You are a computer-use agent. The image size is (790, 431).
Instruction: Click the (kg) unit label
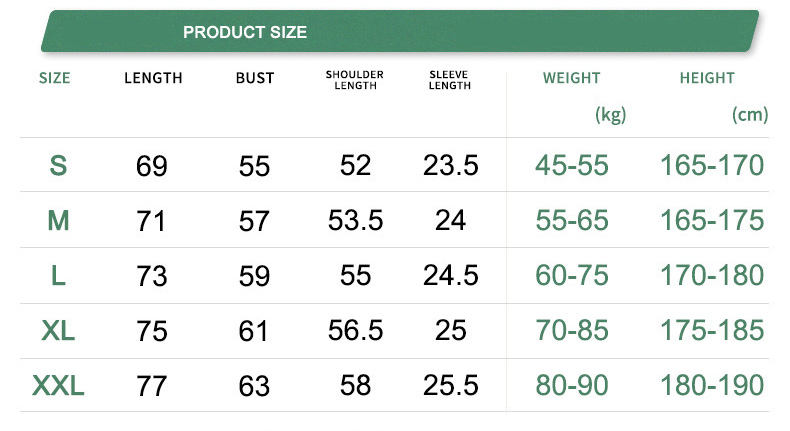[610, 115]
